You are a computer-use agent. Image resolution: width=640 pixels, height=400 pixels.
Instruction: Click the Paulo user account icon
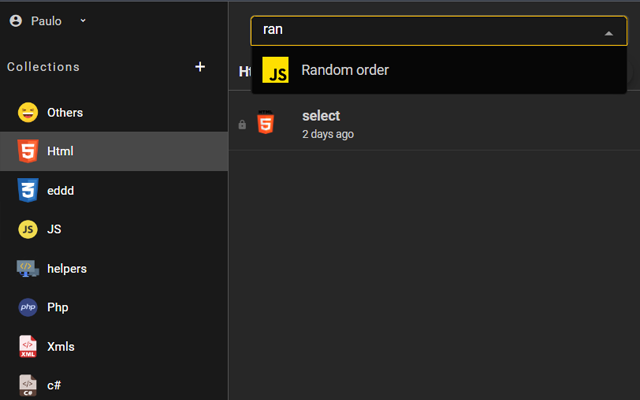tap(15, 20)
